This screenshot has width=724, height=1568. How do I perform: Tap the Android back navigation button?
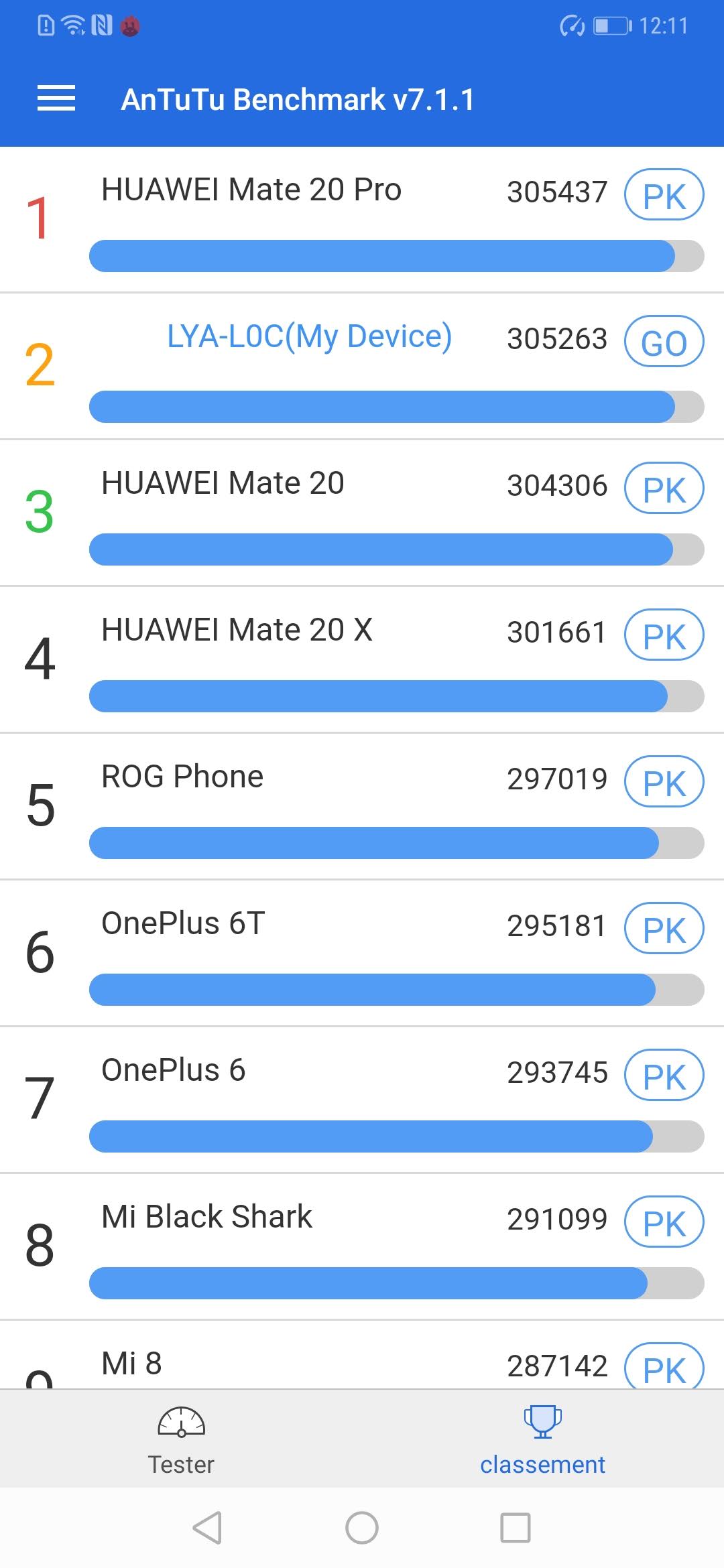(207, 1528)
